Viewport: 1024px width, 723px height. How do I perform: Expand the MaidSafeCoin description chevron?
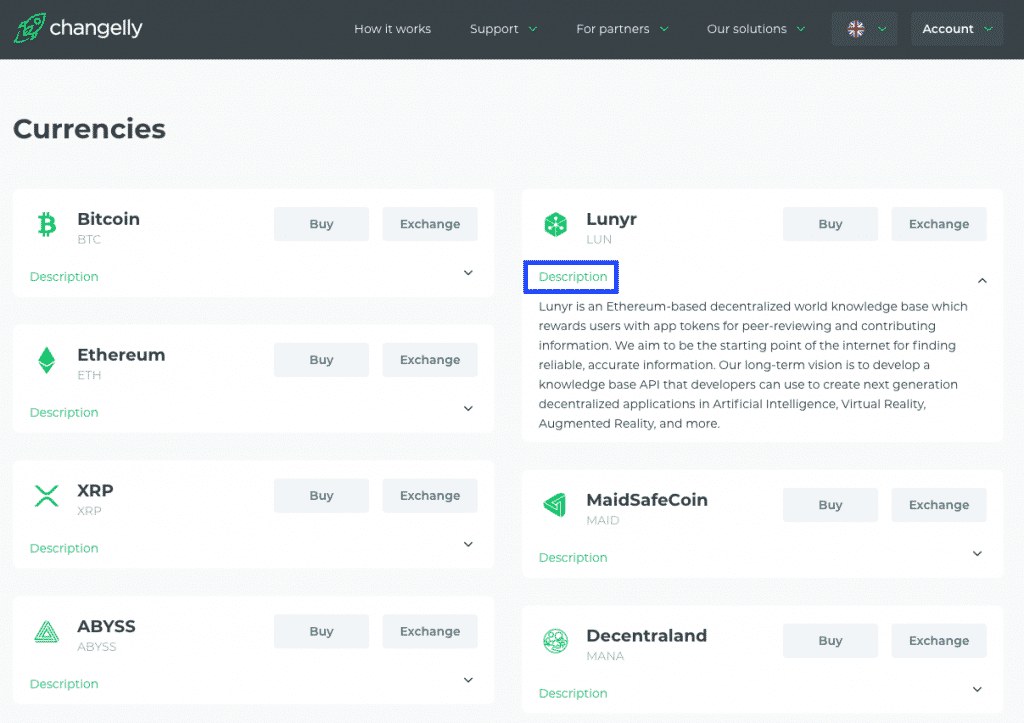pyautogui.click(x=978, y=554)
